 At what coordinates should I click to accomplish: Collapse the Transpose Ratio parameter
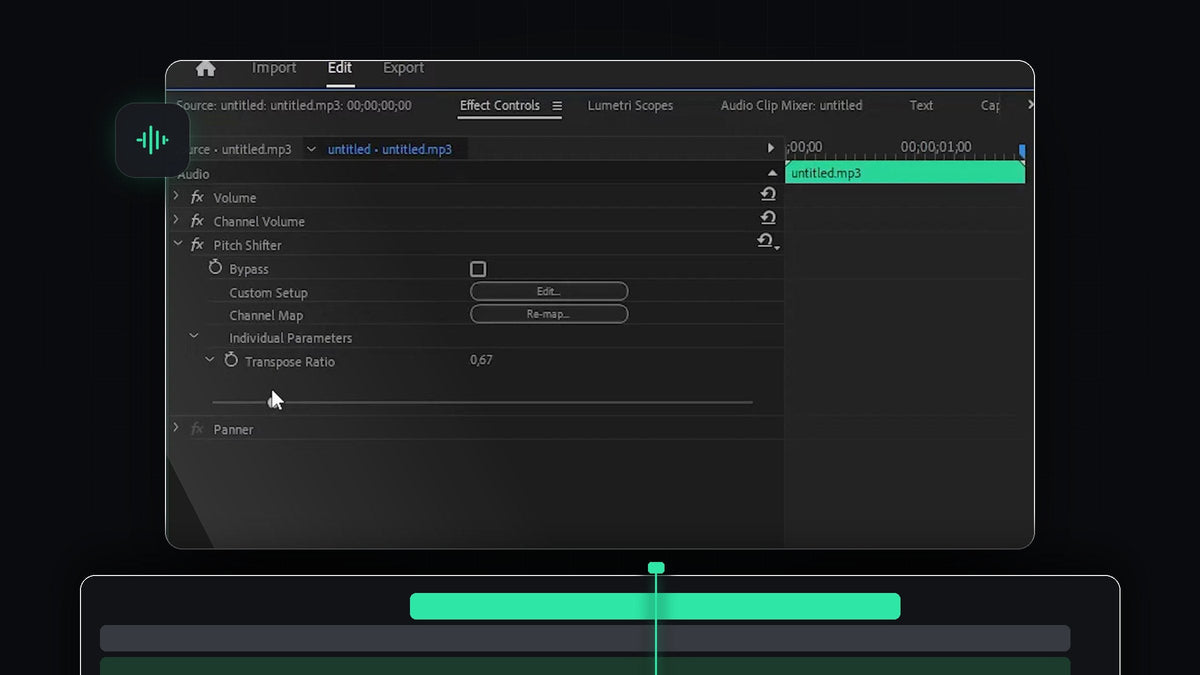pyautogui.click(x=209, y=359)
